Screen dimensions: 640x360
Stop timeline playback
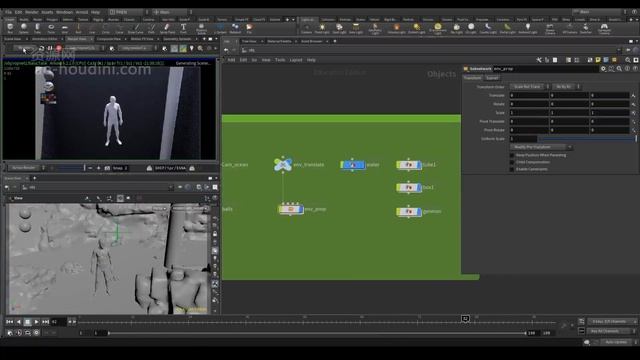27,322
